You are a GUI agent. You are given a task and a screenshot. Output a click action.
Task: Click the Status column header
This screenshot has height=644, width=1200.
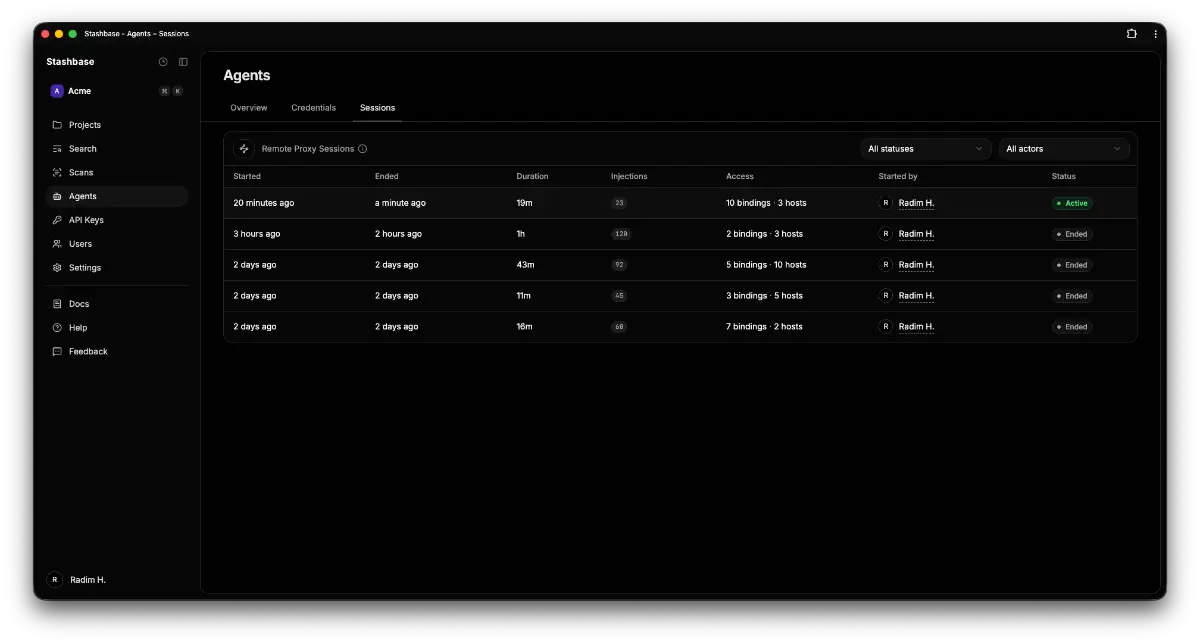[x=1064, y=176]
